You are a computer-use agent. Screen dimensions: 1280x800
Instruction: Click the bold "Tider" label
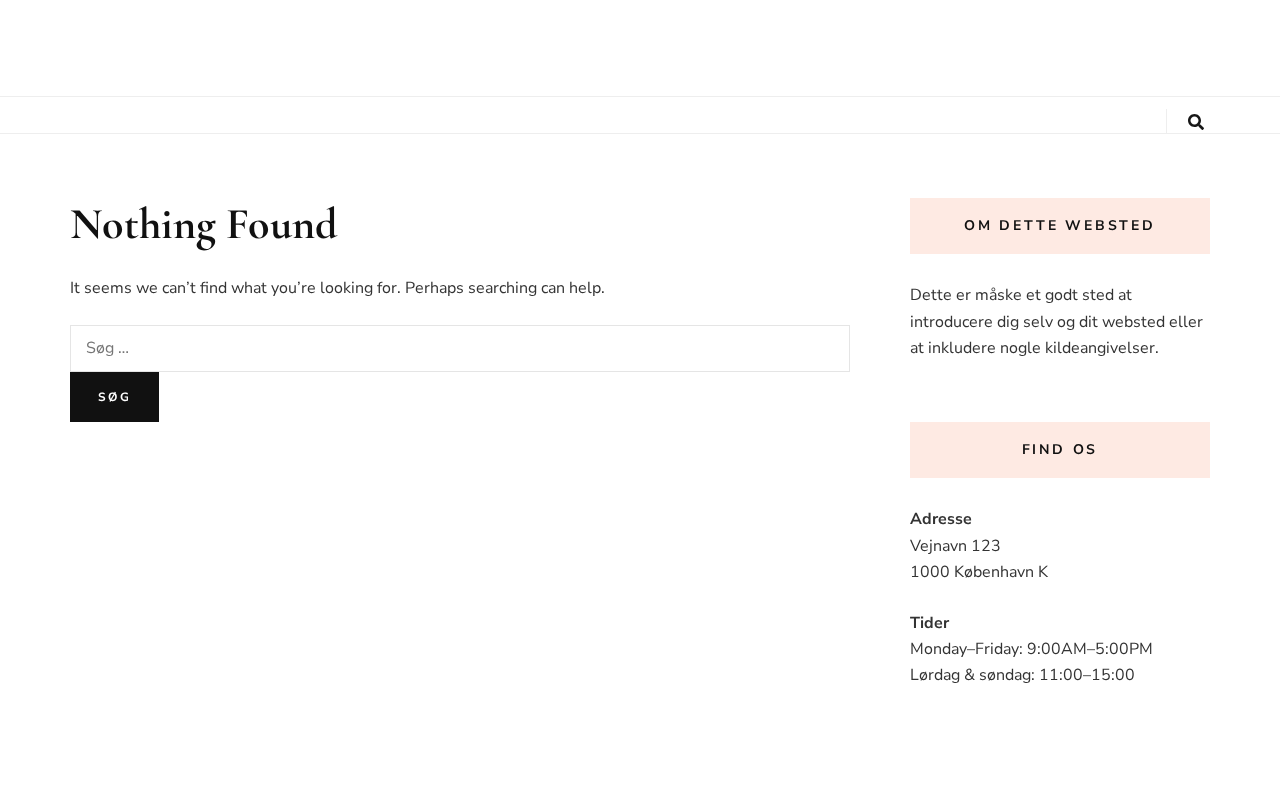(929, 623)
